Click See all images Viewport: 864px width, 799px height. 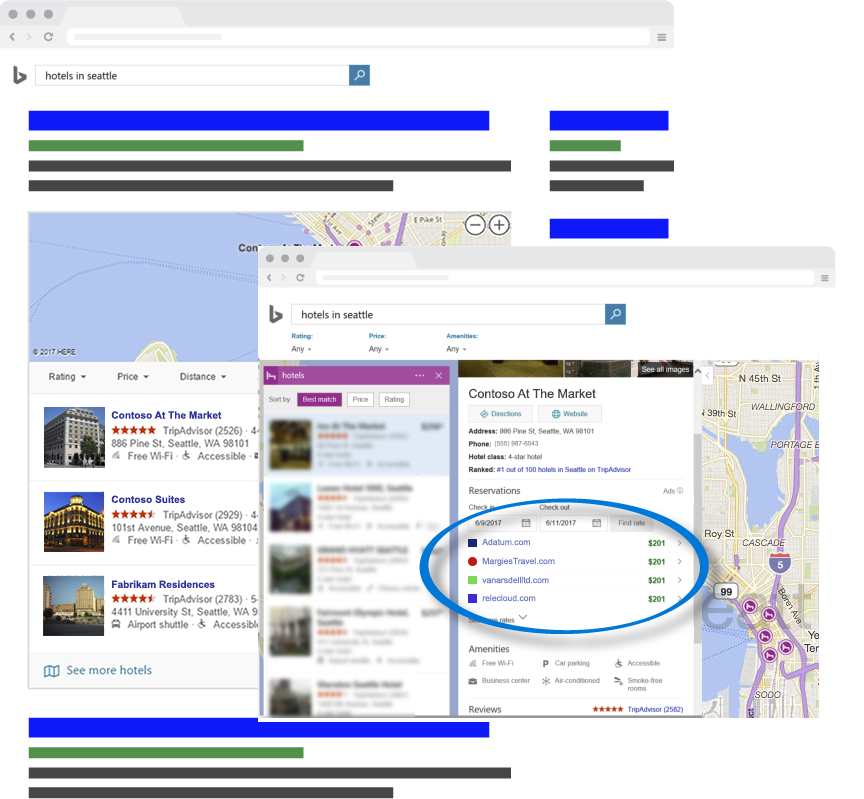pyautogui.click(x=665, y=369)
